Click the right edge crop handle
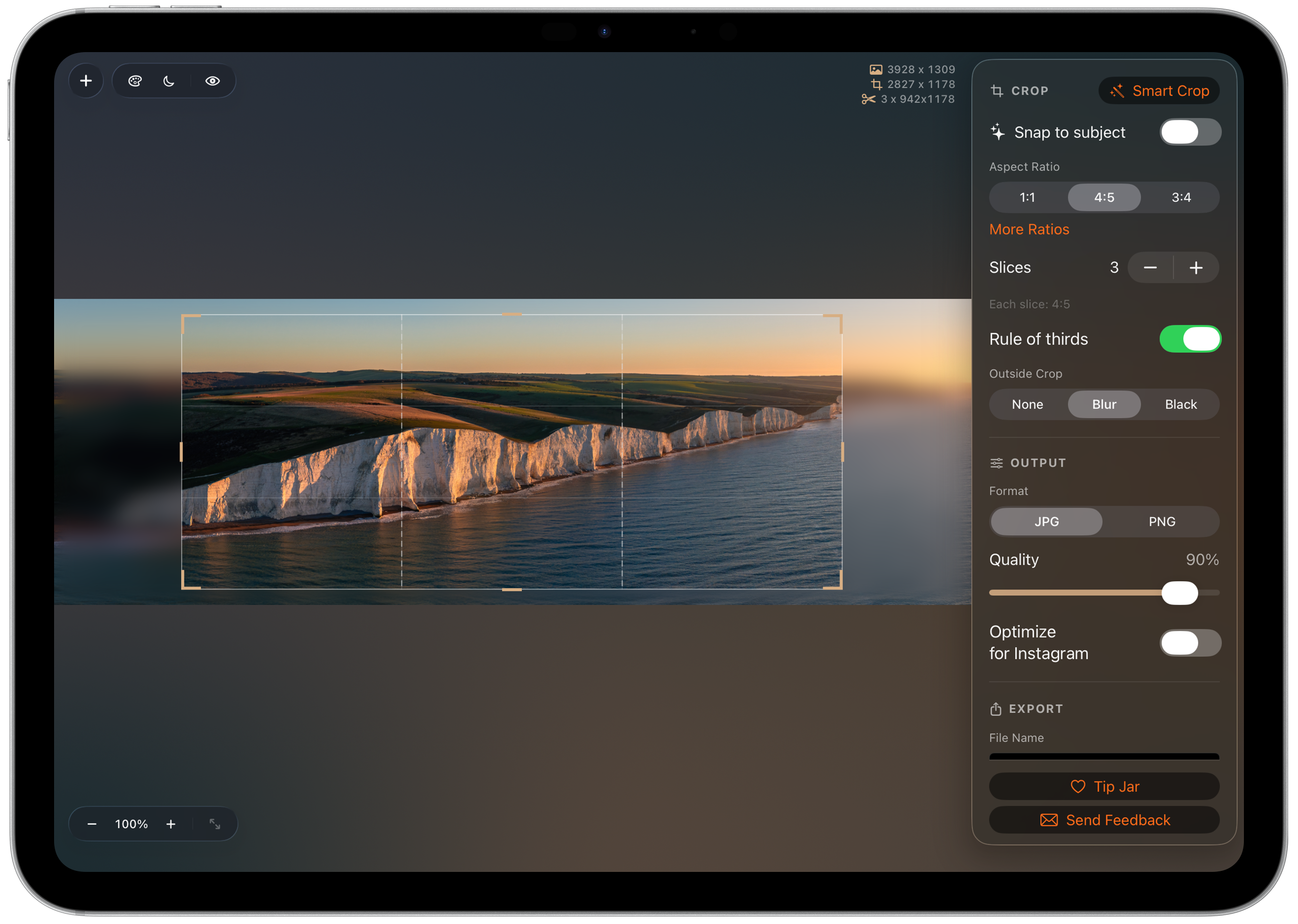The image size is (1298, 924). pyautogui.click(x=842, y=452)
